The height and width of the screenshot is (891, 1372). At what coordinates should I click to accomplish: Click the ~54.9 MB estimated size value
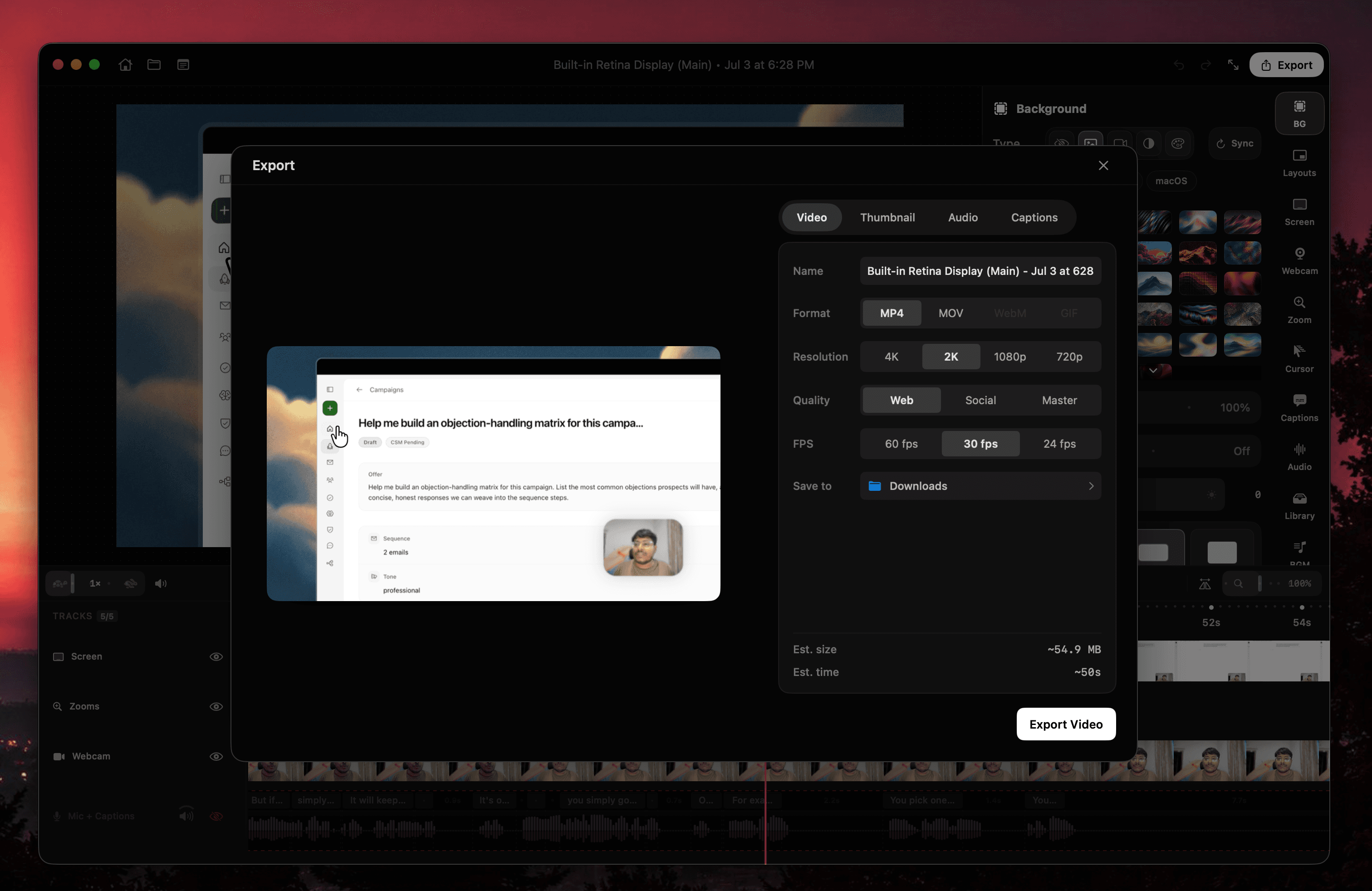1074,650
